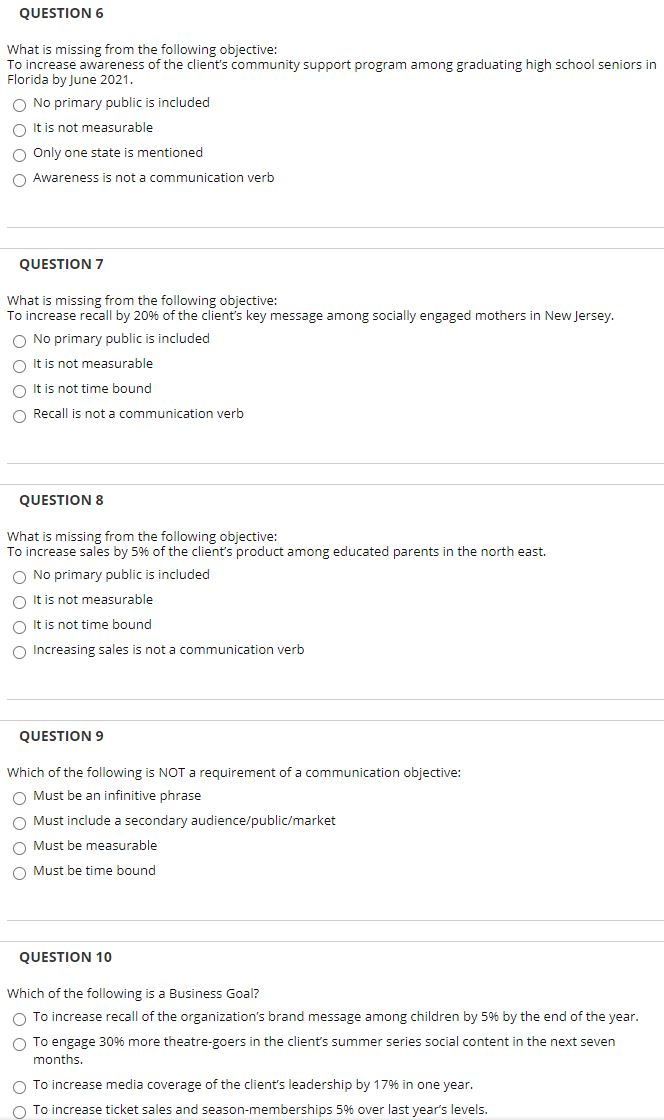Pick 'Recall is not a communication verb' answer
The image size is (664, 1120).
[x=20, y=415]
